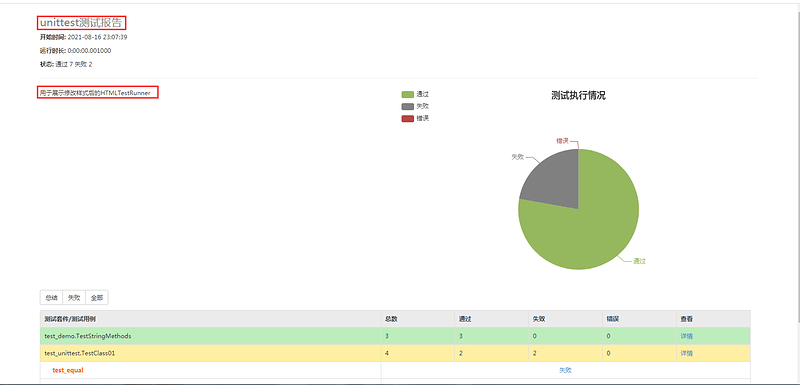Select the 全部 filter button
This screenshot has width=800, height=385.
pos(97,298)
